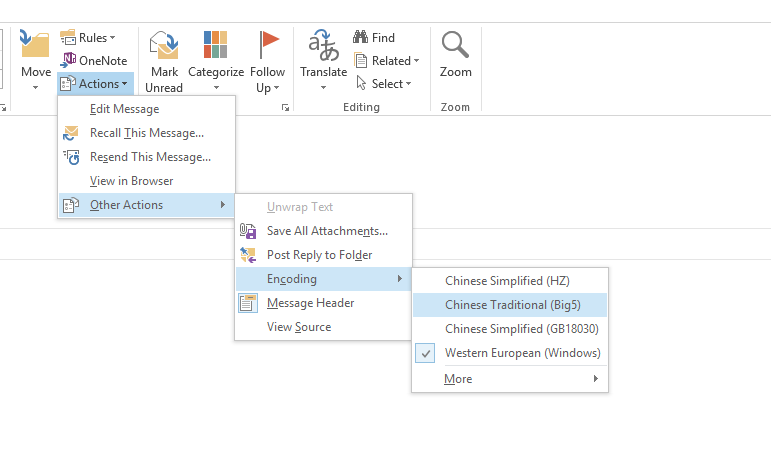Click the Resend This Message icon
This screenshot has height=454, width=771.
[71, 157]
